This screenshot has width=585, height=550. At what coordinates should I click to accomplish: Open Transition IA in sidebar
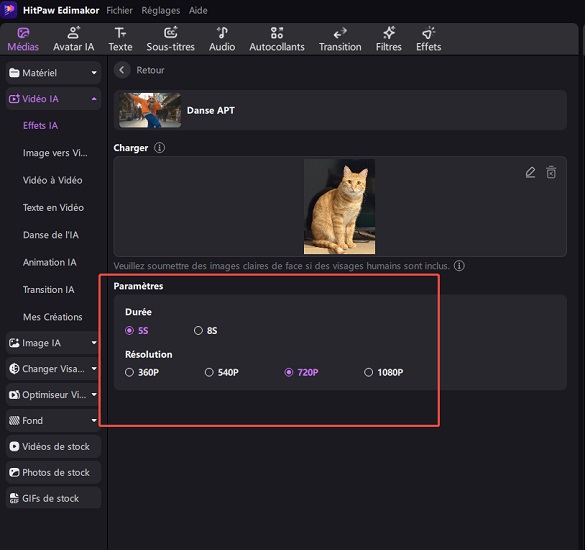pos(49,290)
